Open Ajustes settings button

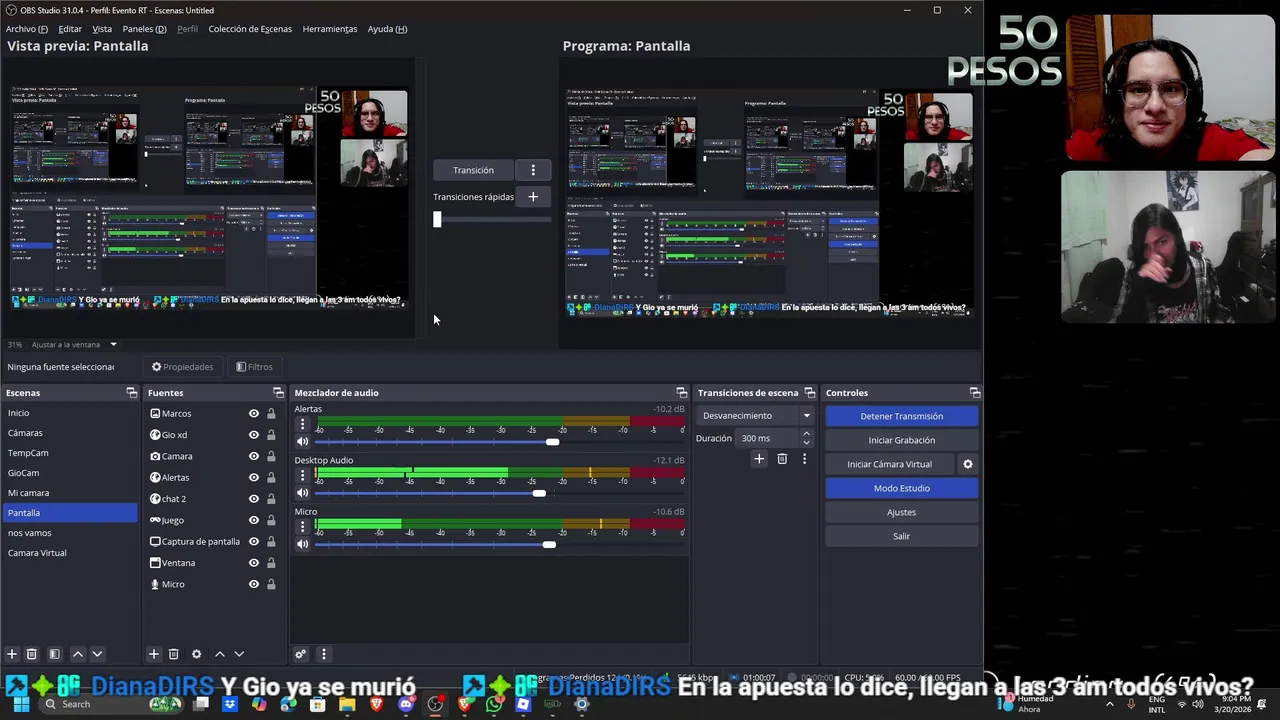click(901, 512)
